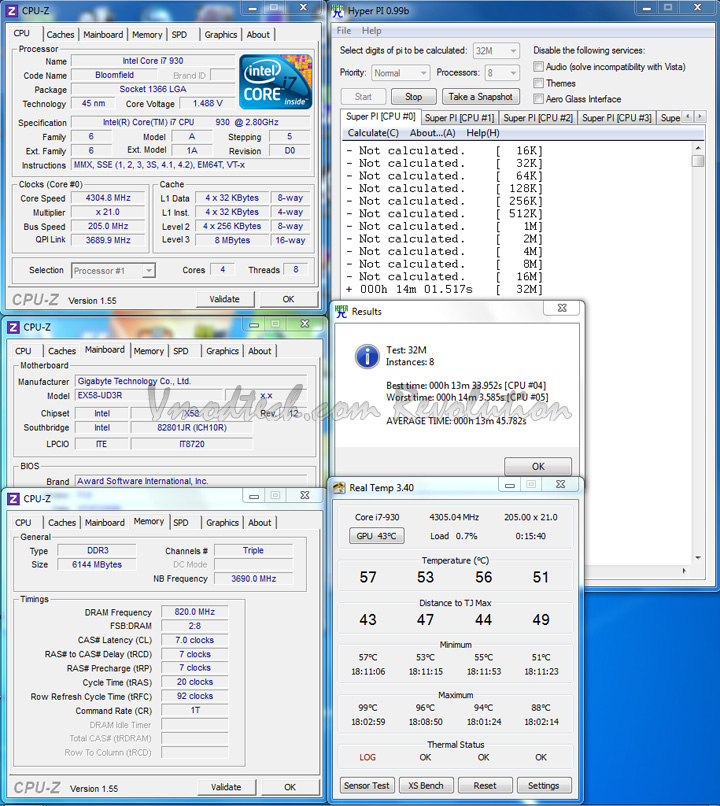This screenshot has height=806, width=720.
Task: Open About tab in top CPU-Z window
Action: tap(258, 34)
